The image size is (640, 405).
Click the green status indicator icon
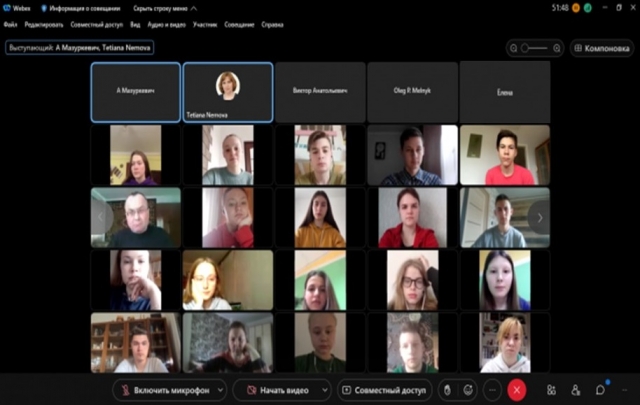click(x=588, y=8)
